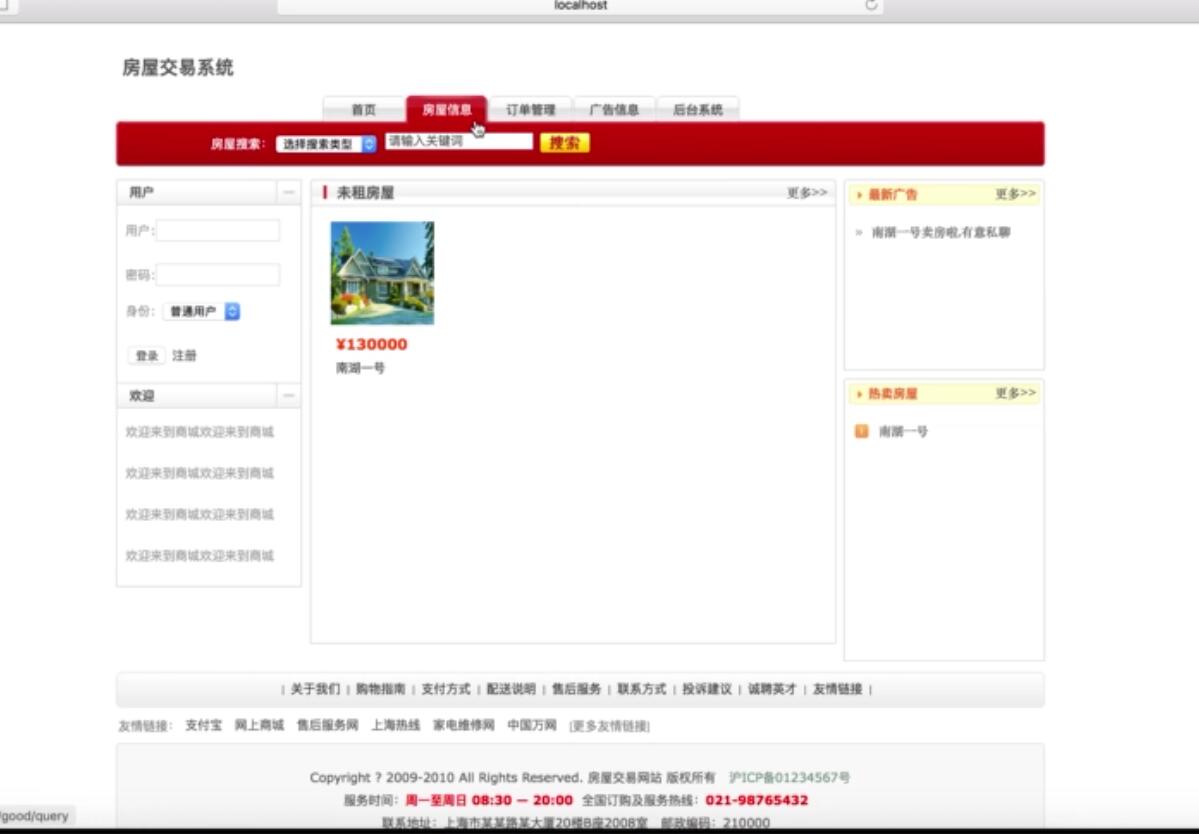Image resolution: width=1199 pixels, height=834 pixels.
Task: Open the 身份 普通用户 dropdown
Action: tap(202, 311)
